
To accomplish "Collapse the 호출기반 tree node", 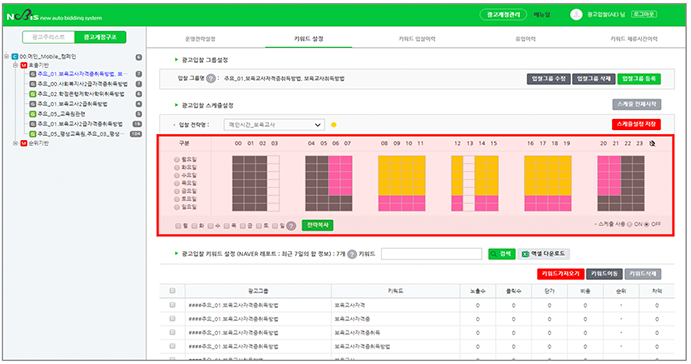I will point(15,65).
